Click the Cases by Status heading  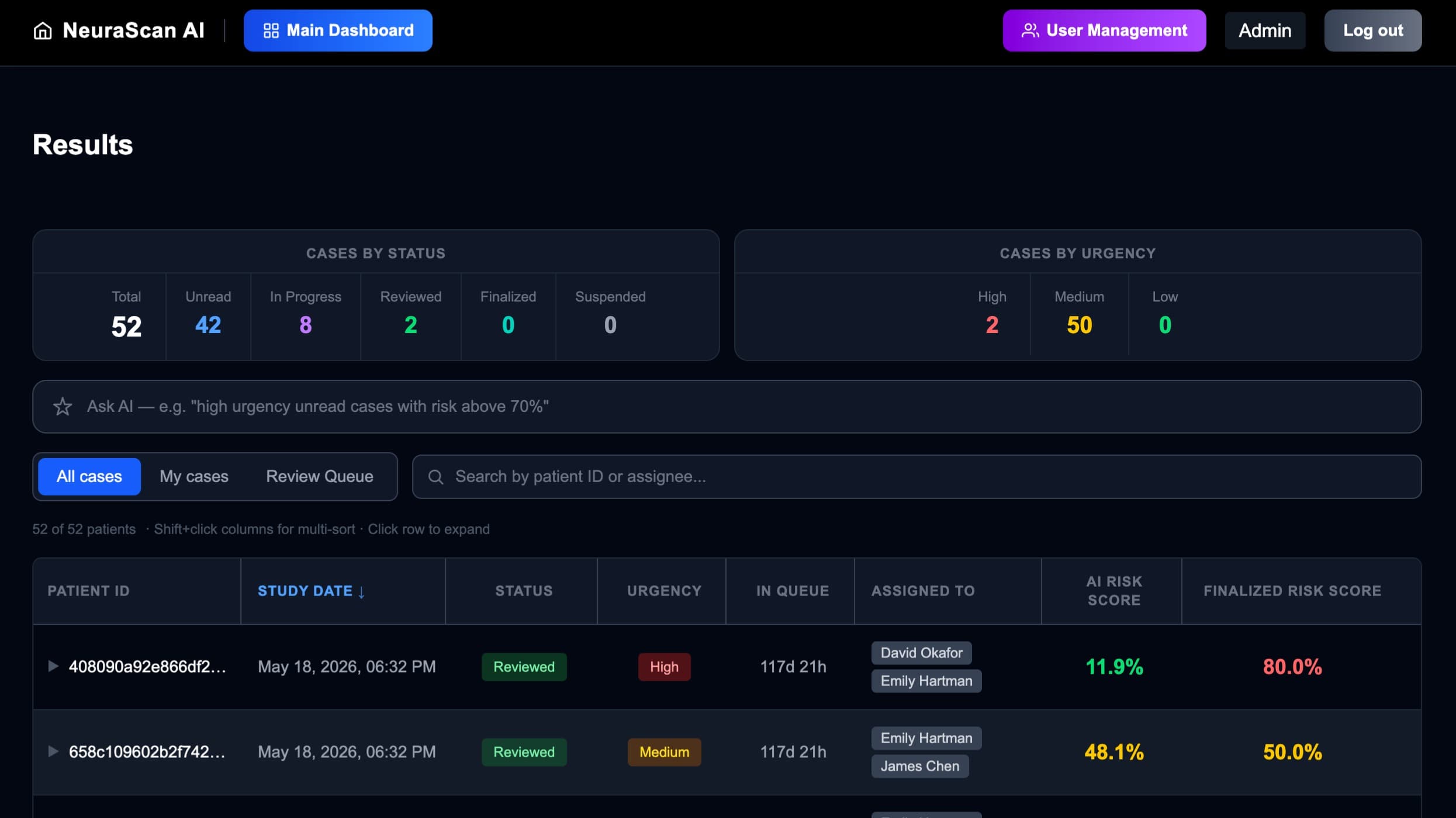point(376,253)
